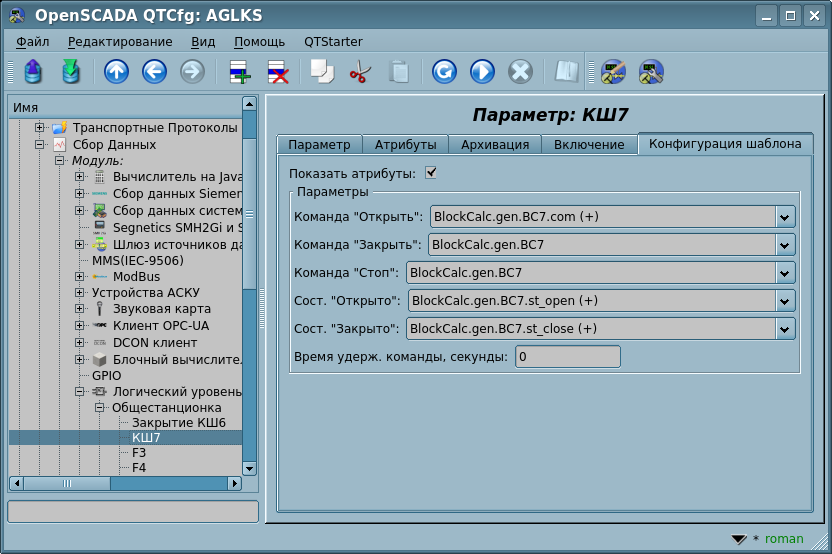Navigate back with the left arrow icon
Image resolution: width=832 pixels, height=554 pixels.
154,72
